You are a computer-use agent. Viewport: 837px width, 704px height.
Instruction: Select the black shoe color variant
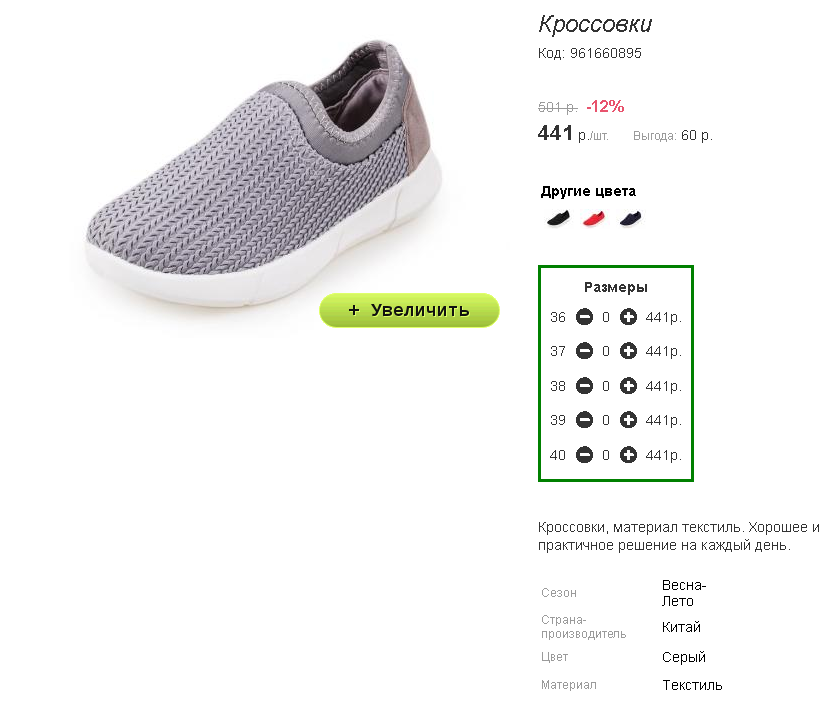[x=558, y=218]
